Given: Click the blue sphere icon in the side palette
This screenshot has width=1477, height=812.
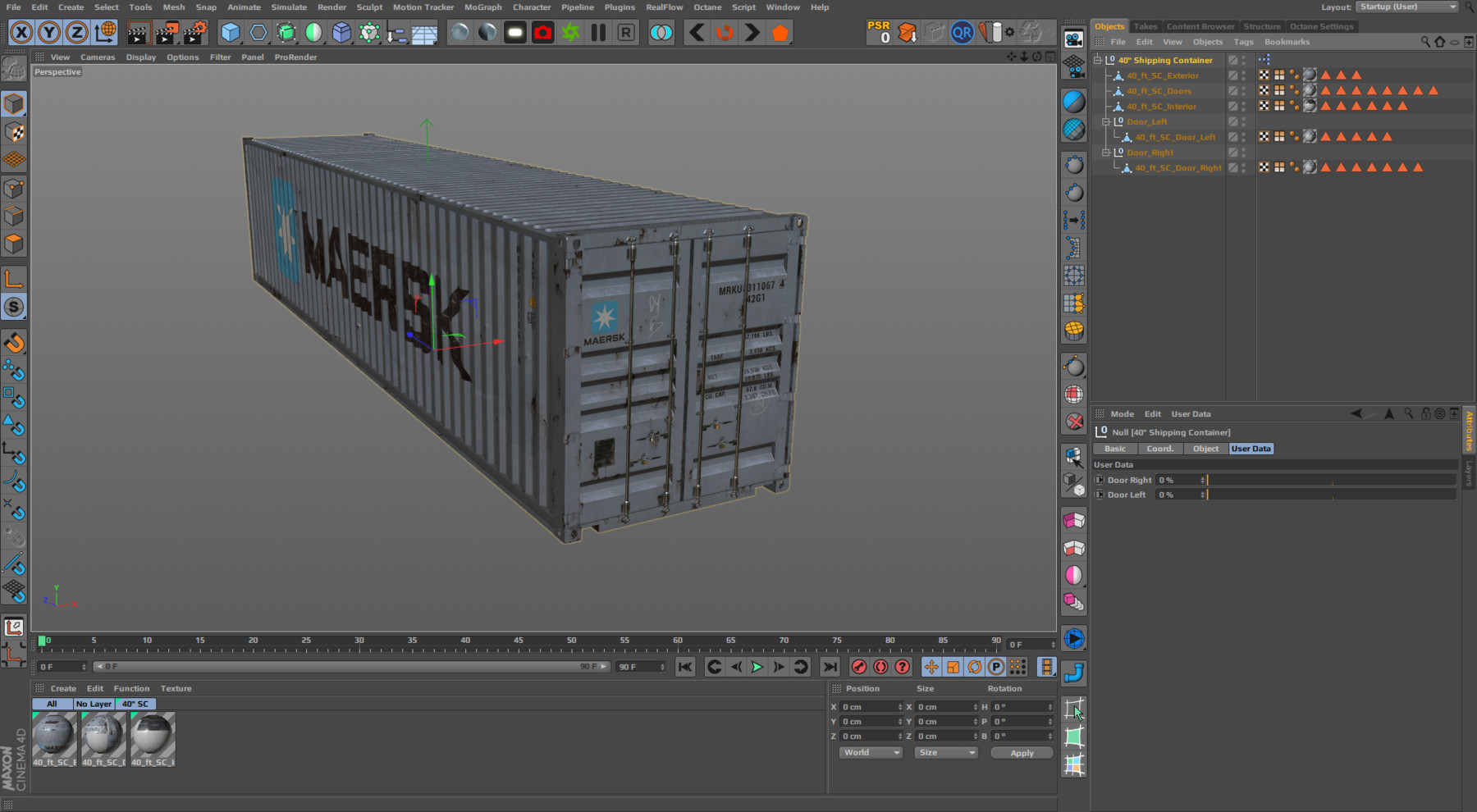Looking at the screenshot, I should click(1074, 102).
